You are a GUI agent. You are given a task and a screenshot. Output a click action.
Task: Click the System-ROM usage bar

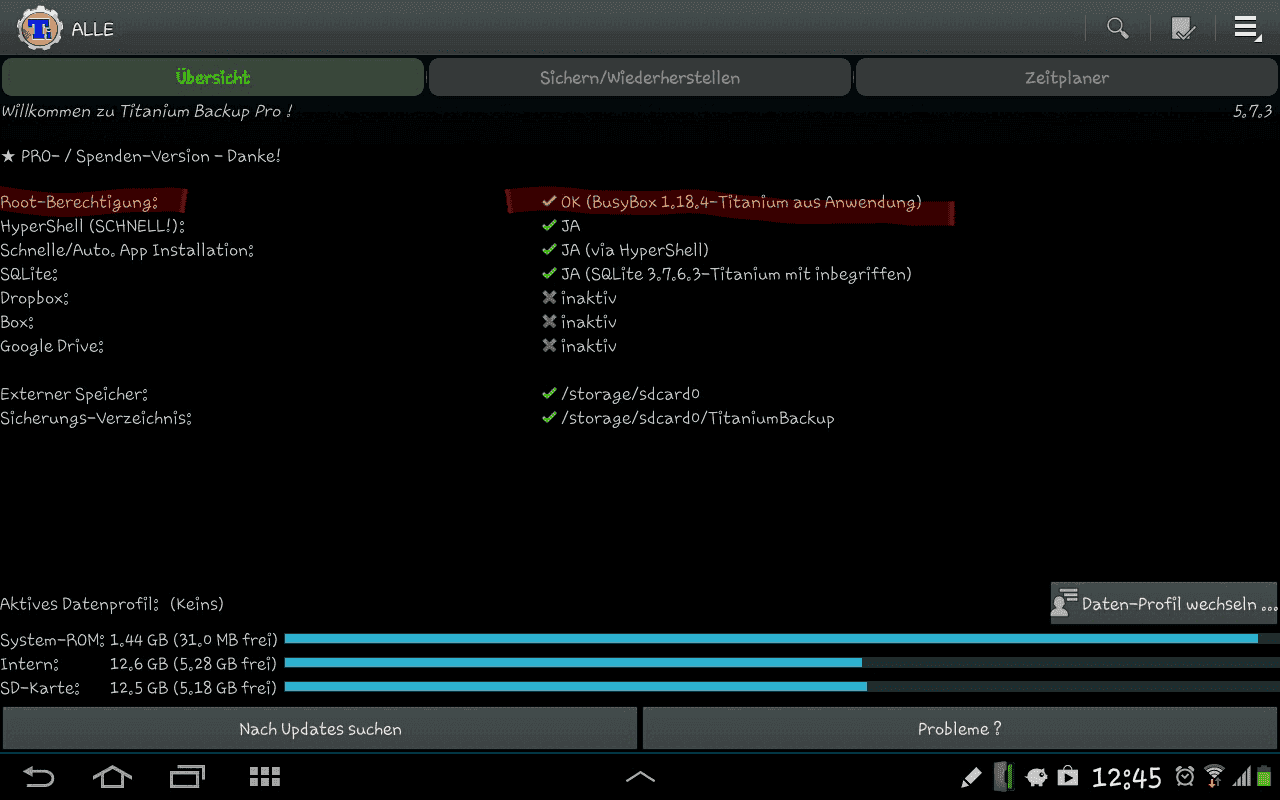(782, 638)
